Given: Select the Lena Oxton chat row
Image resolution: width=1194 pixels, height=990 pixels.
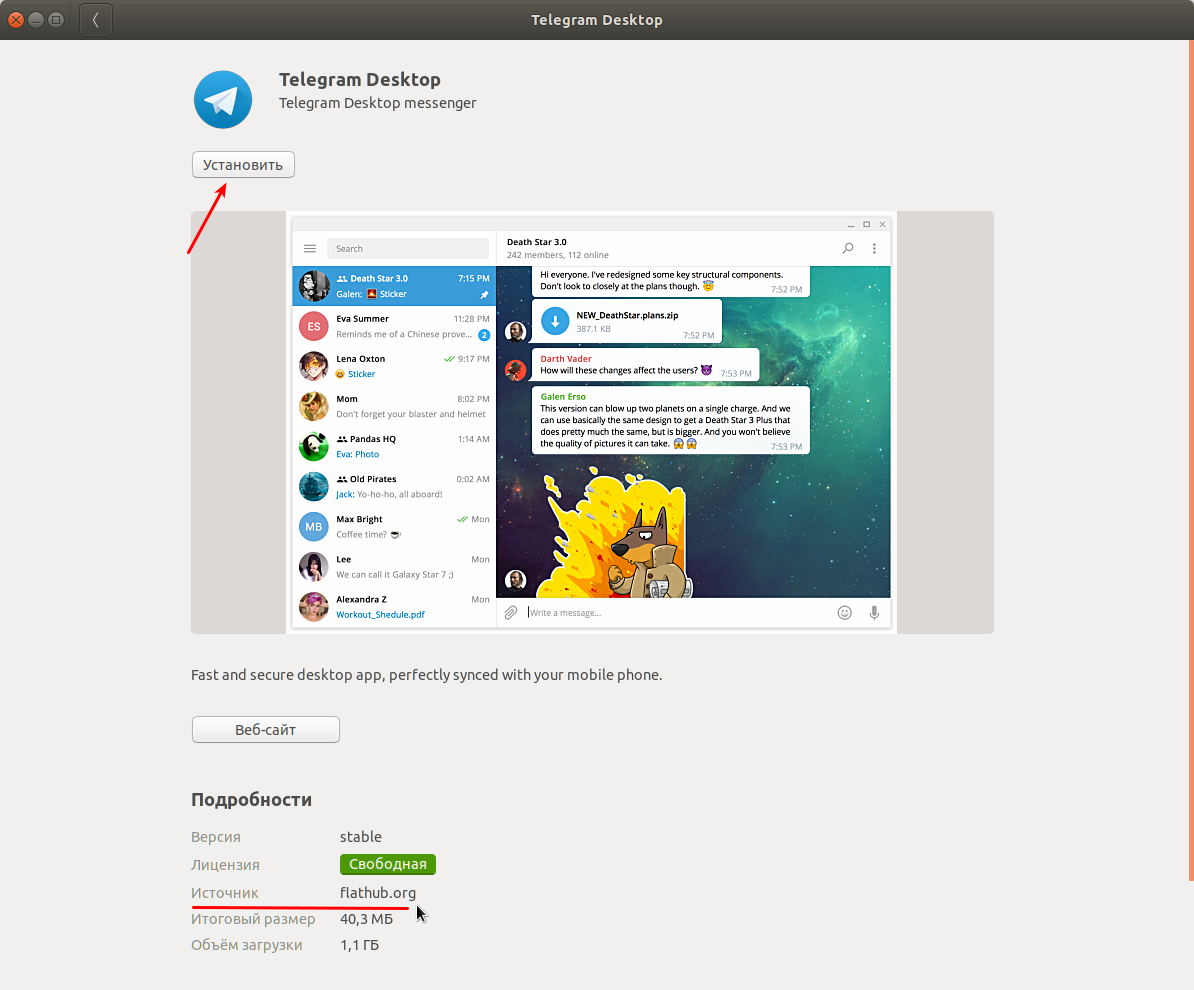Looking at the screenshot, I should tap(394, 366).
